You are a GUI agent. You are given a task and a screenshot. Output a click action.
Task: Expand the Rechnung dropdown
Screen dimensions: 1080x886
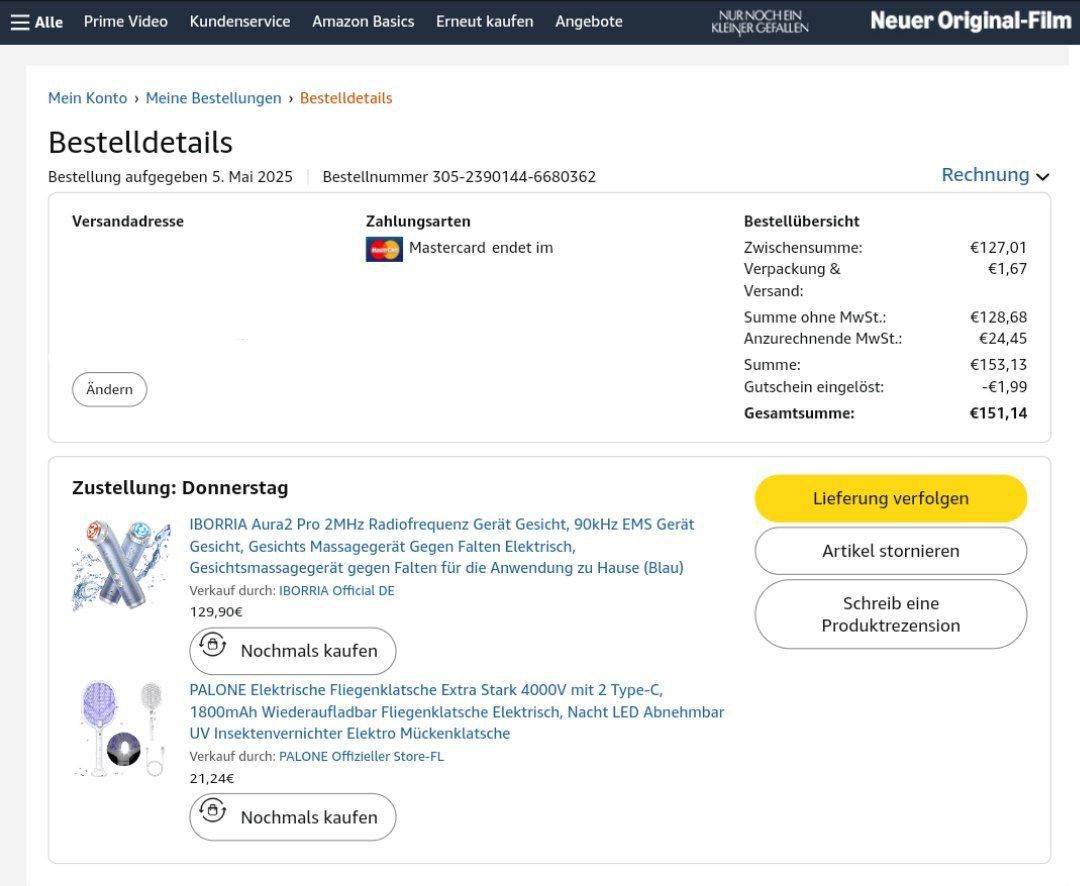tap(995, 175)
